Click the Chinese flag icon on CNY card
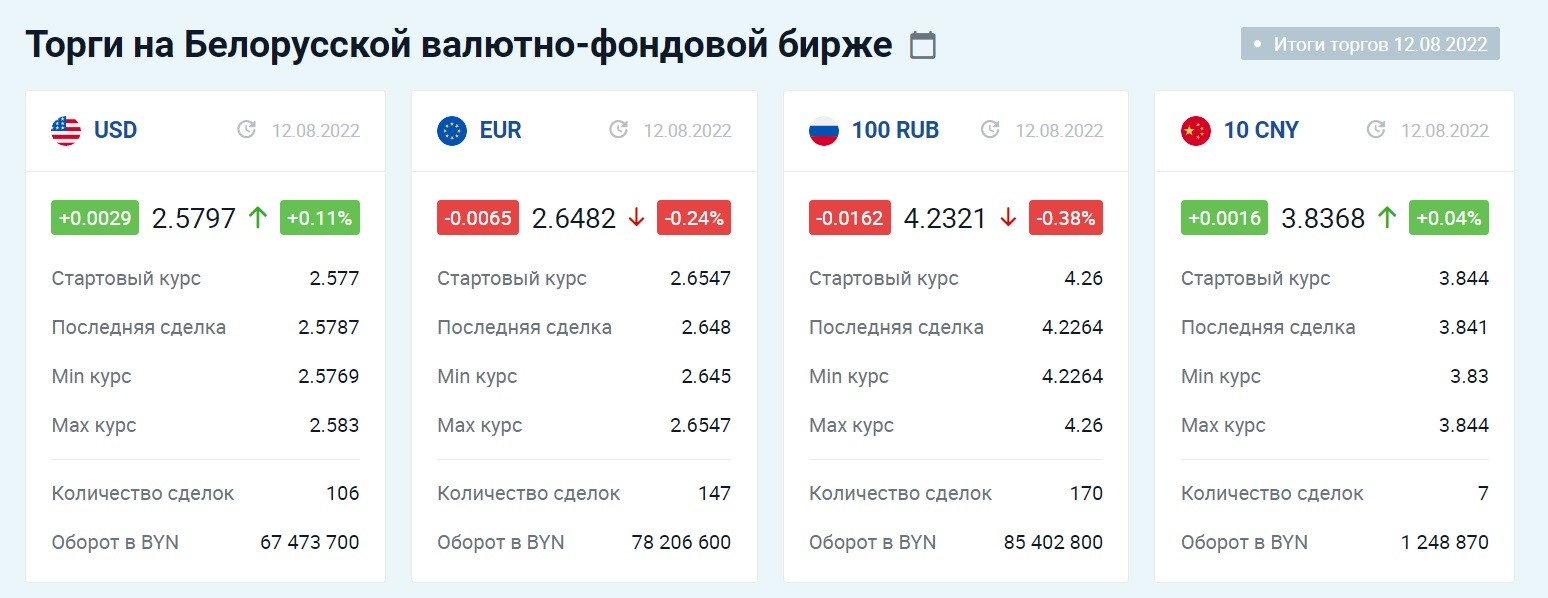The image size is (1548, 598). [1196, 131]
